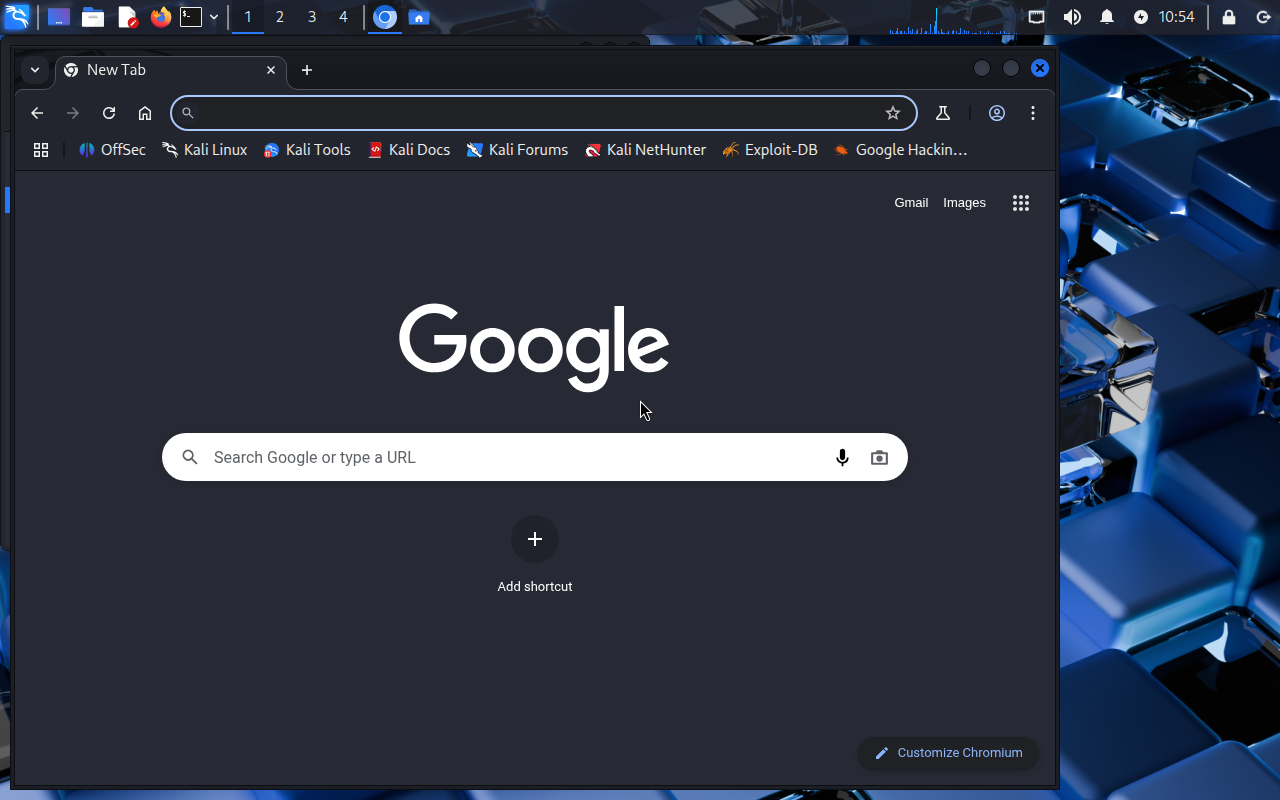
Task: Expand the tab search dropdown
Action: (35, 70)
